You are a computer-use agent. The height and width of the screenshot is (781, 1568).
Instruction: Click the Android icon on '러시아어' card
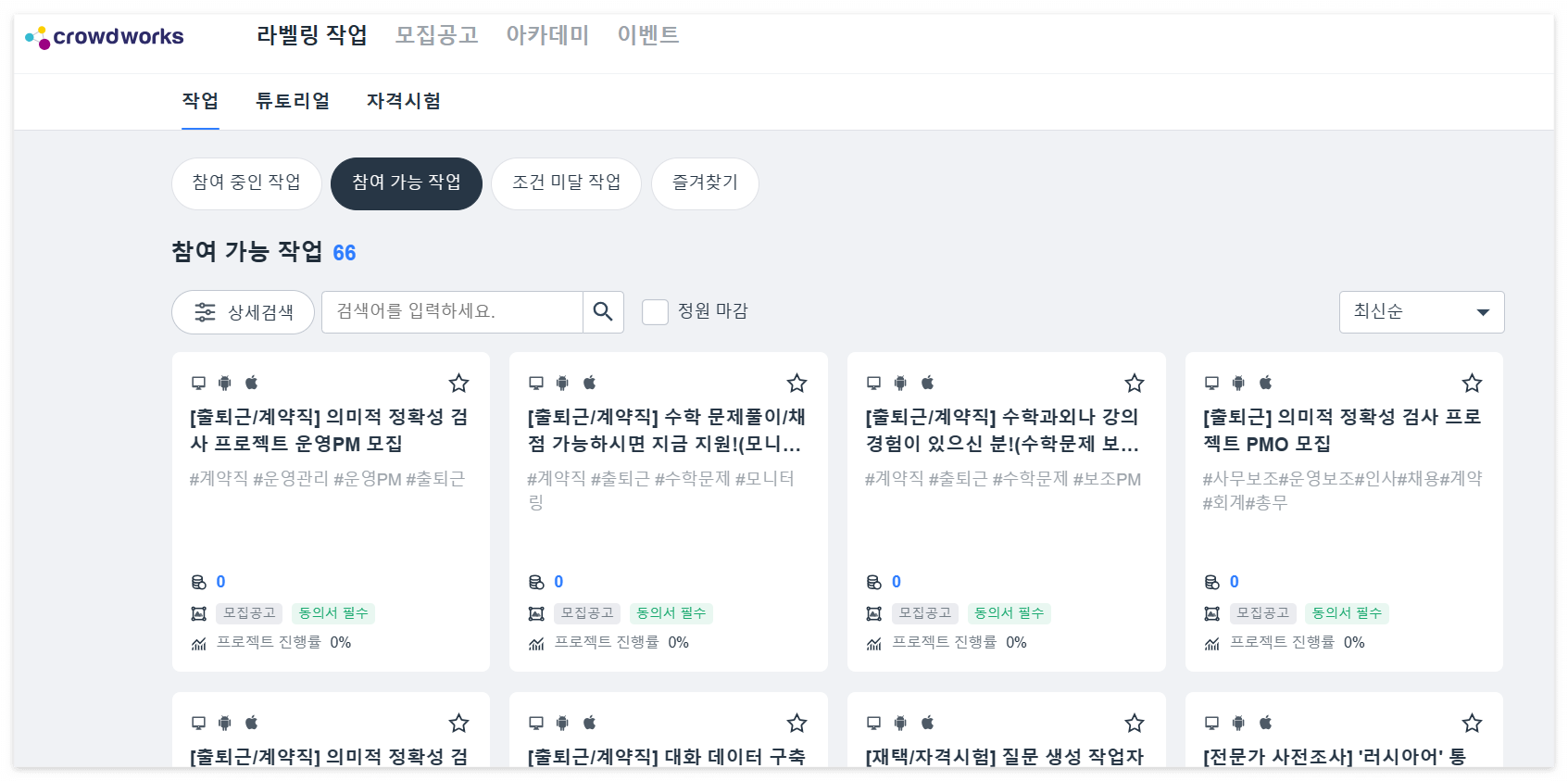(1238, 723)
